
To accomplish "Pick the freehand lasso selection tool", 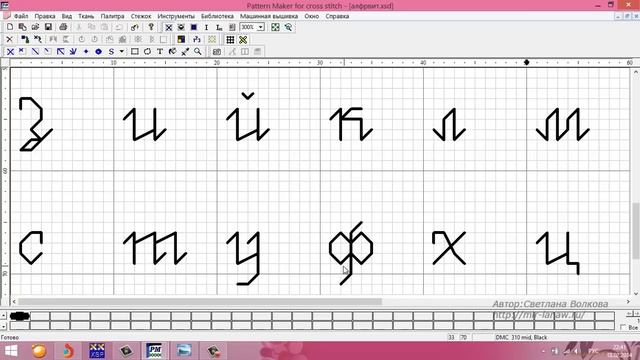I will pos(147,51).
